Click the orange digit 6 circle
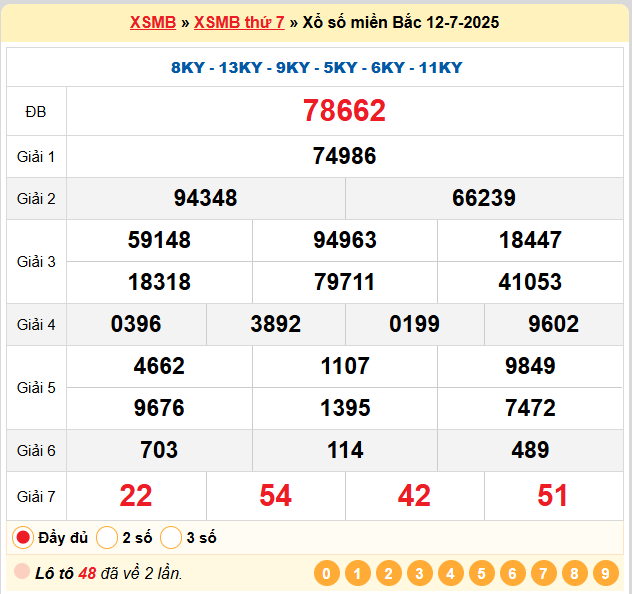Viewport: 632px width, 594px height. point(513,573)
